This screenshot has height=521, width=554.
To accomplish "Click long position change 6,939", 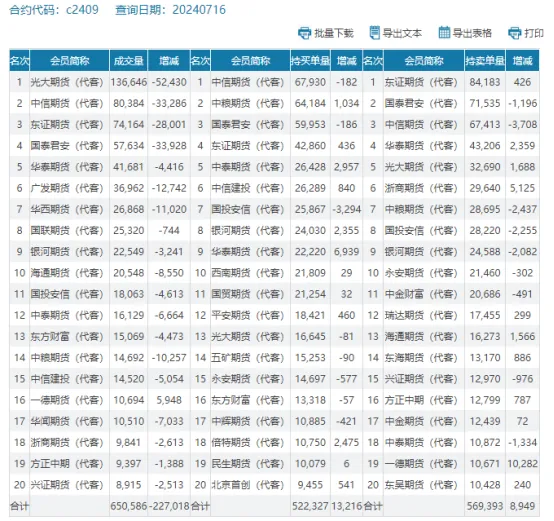I will point(347,251).
